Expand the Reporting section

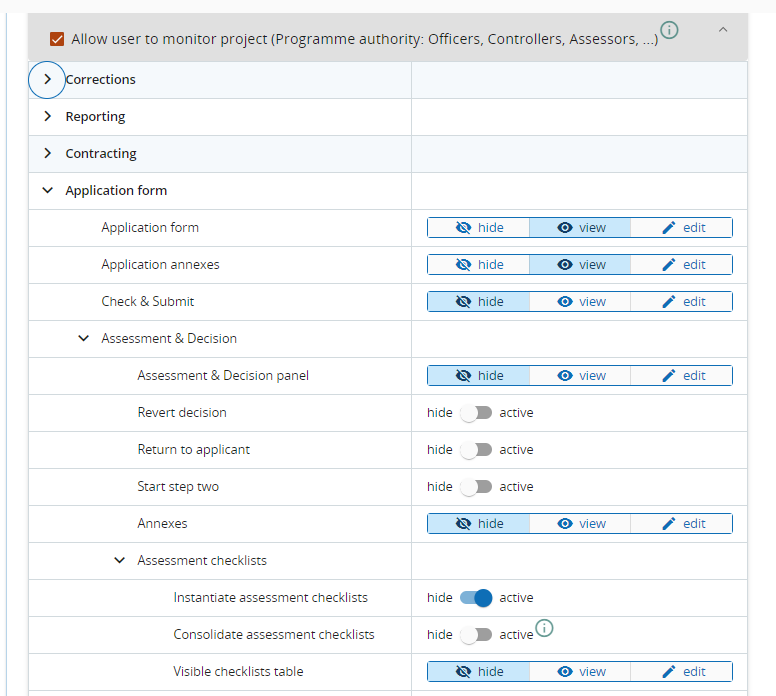pyautogui.click(x=47, y=116)
